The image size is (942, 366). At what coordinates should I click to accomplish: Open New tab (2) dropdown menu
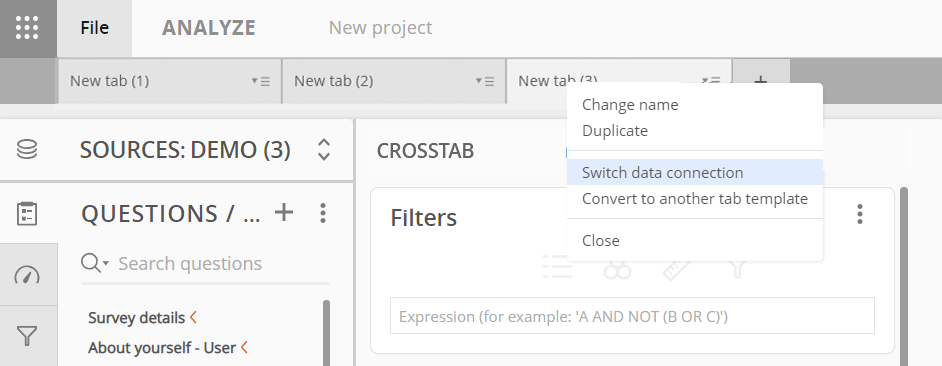click(x=485, y=81)
